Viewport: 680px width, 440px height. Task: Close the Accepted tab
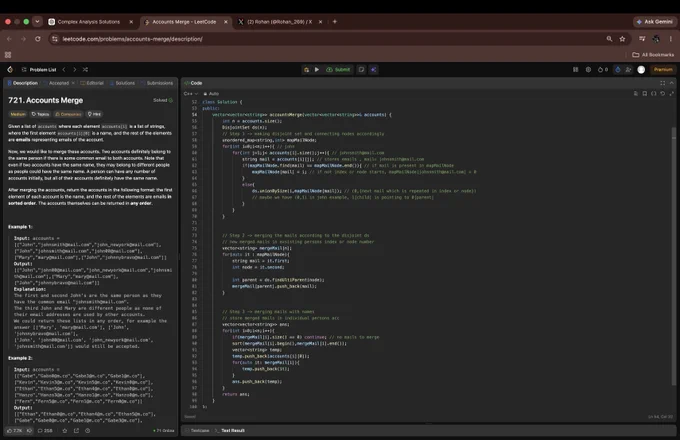click(x=73, y=83)
